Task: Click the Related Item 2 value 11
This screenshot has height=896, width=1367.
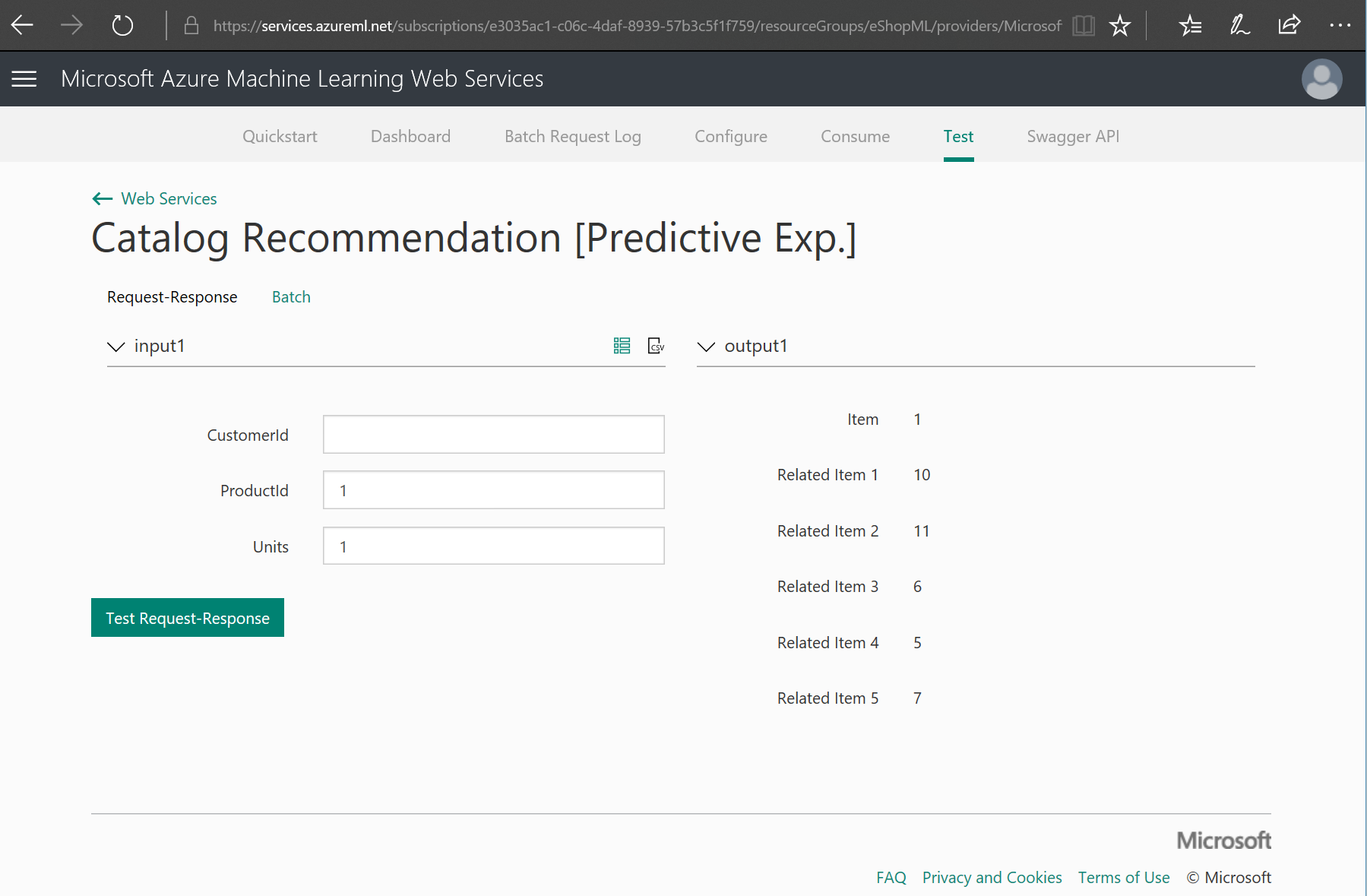Action: coord(922,531)
